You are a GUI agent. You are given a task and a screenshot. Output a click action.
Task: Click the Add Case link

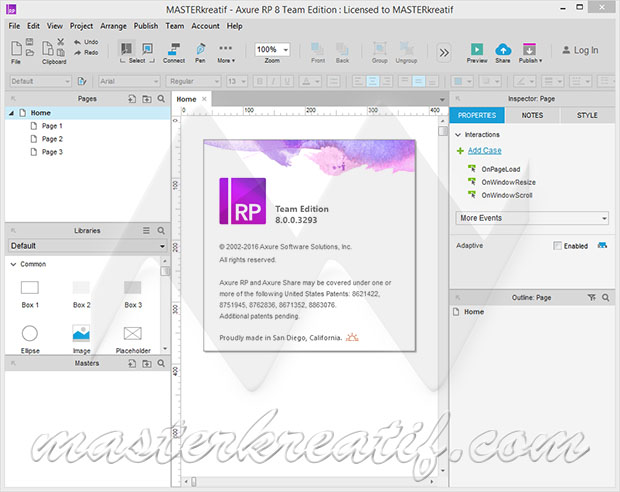[x=485, y=151]
